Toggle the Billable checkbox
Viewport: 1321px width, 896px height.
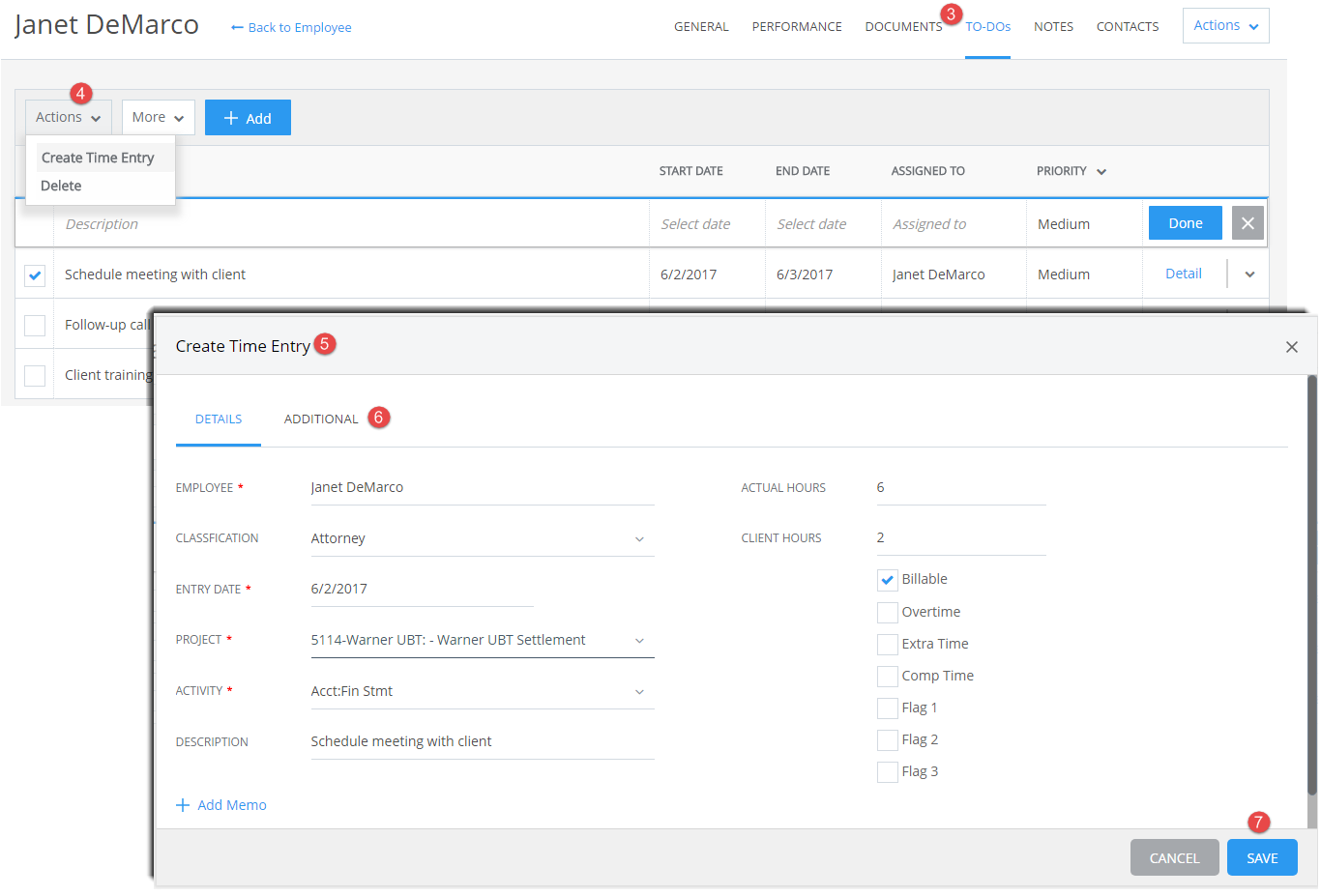pos(888,580)
